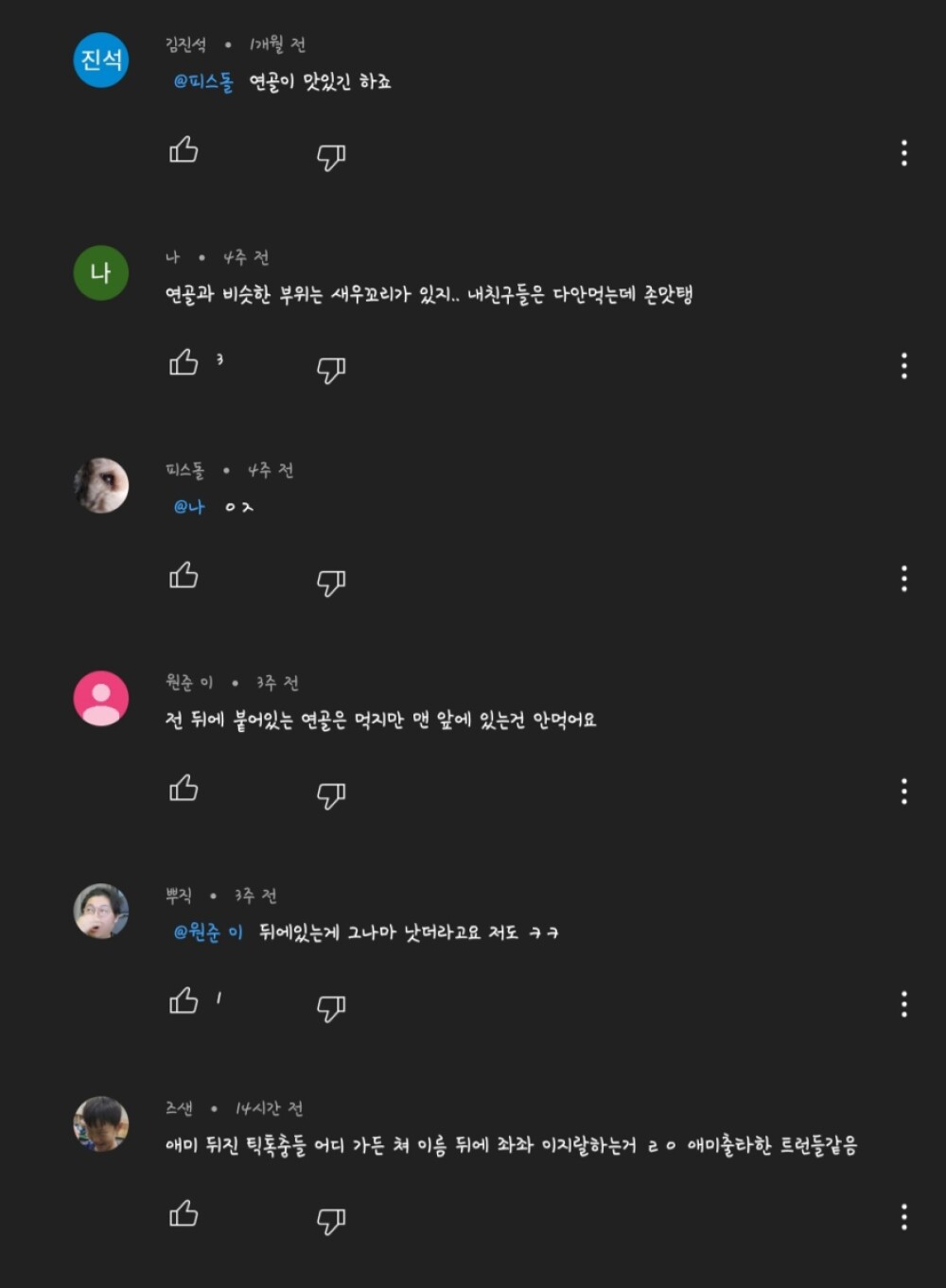The height and width of the screenshot is (1288, 946).
Task: Open the green 나 profile avatar
Action: (101, 272)
